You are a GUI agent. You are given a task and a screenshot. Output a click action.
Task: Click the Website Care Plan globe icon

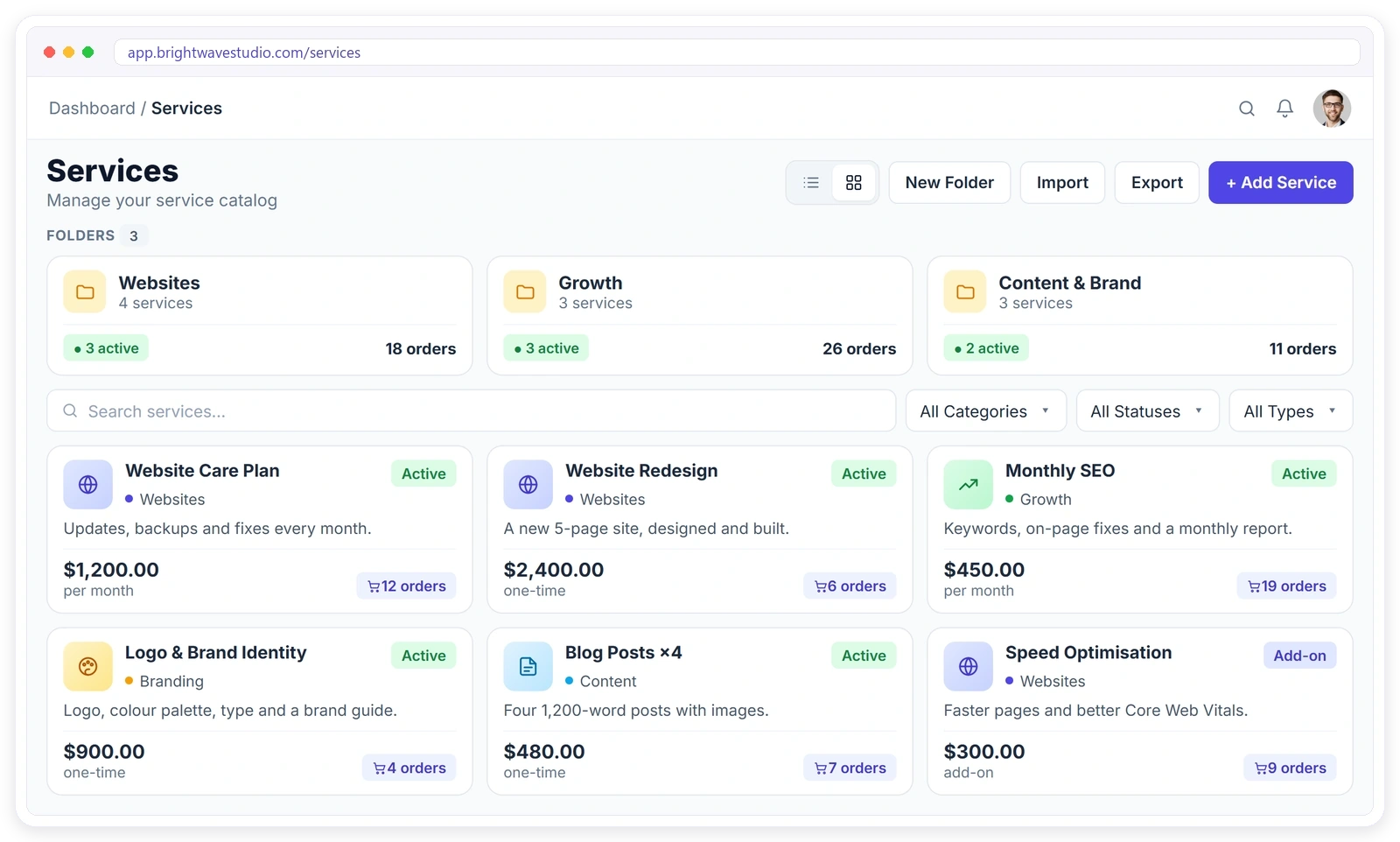point(88,484)
